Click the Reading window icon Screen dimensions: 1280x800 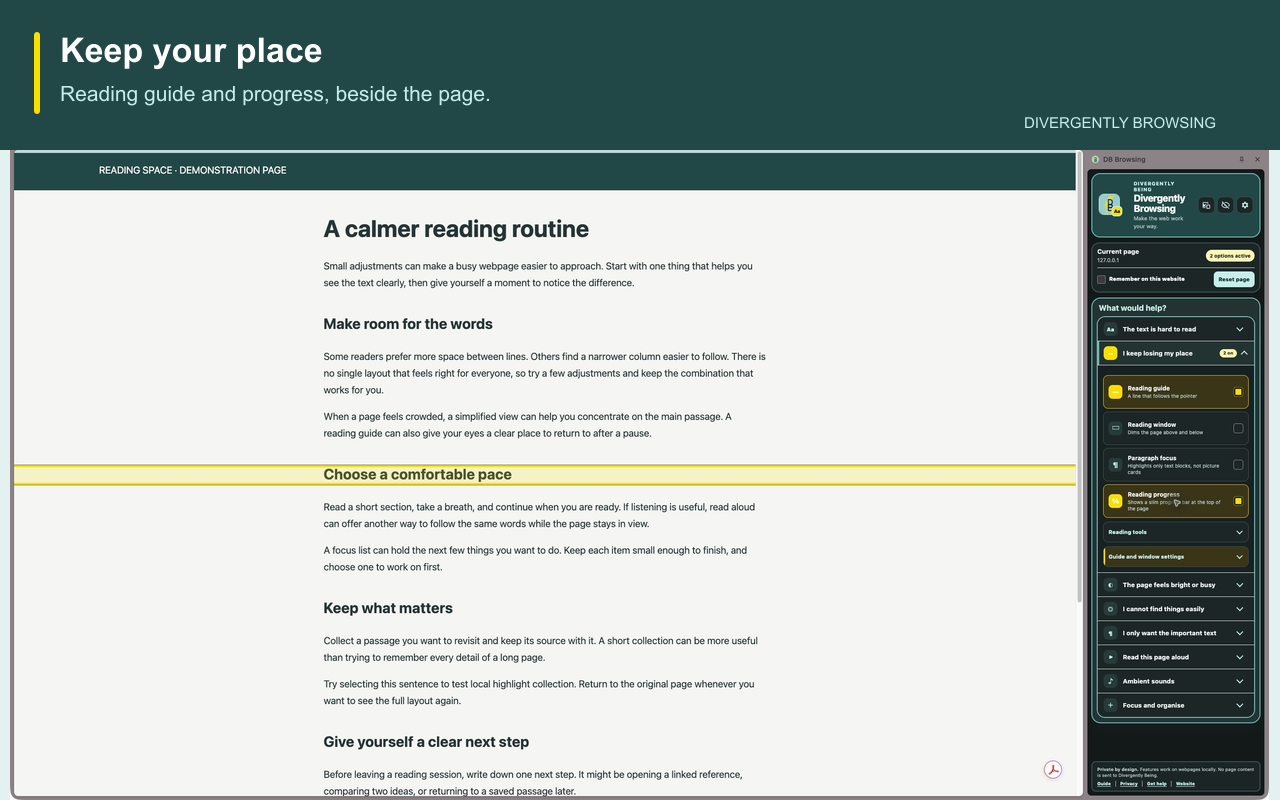[x=1116, y=428]
